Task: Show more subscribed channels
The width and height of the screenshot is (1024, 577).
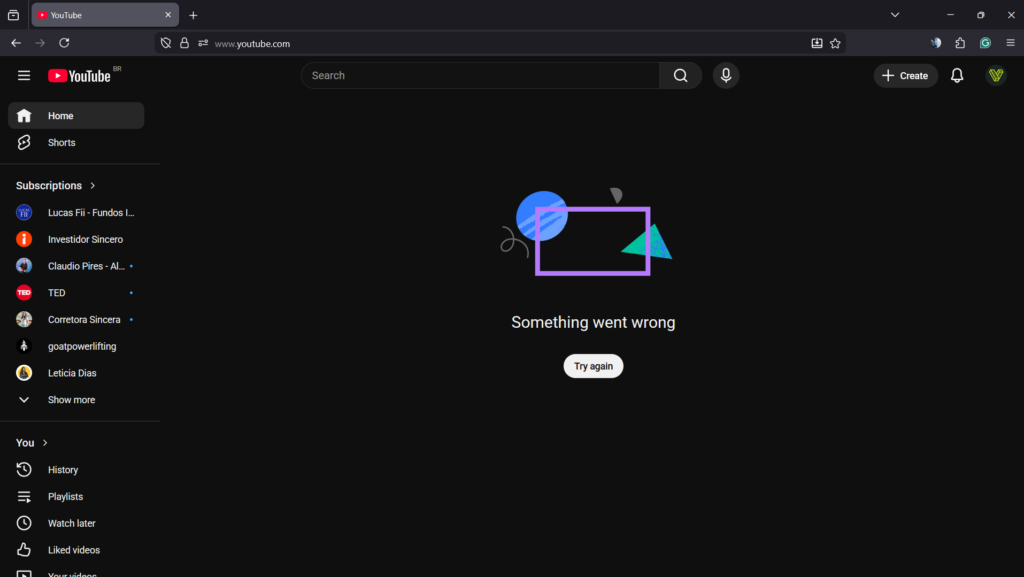Action: [71, 399]
